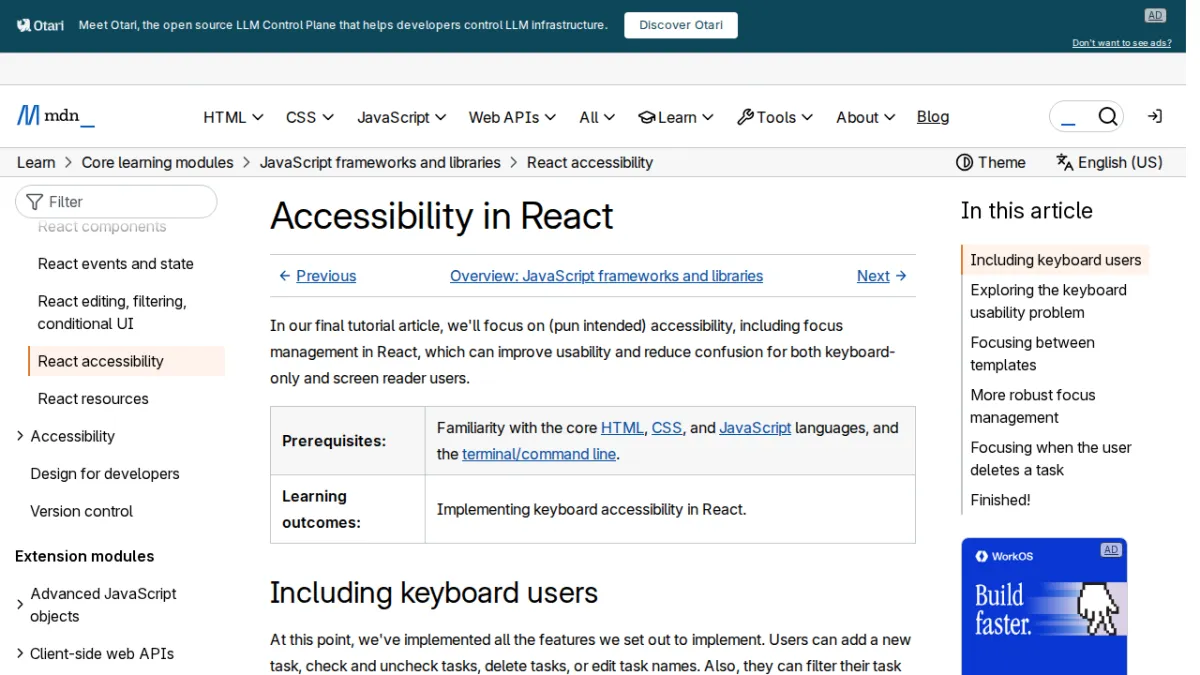This screenshot has width=1200, height=675.
Task: Open the HTML dropdown menu
Action: (233, 117)
